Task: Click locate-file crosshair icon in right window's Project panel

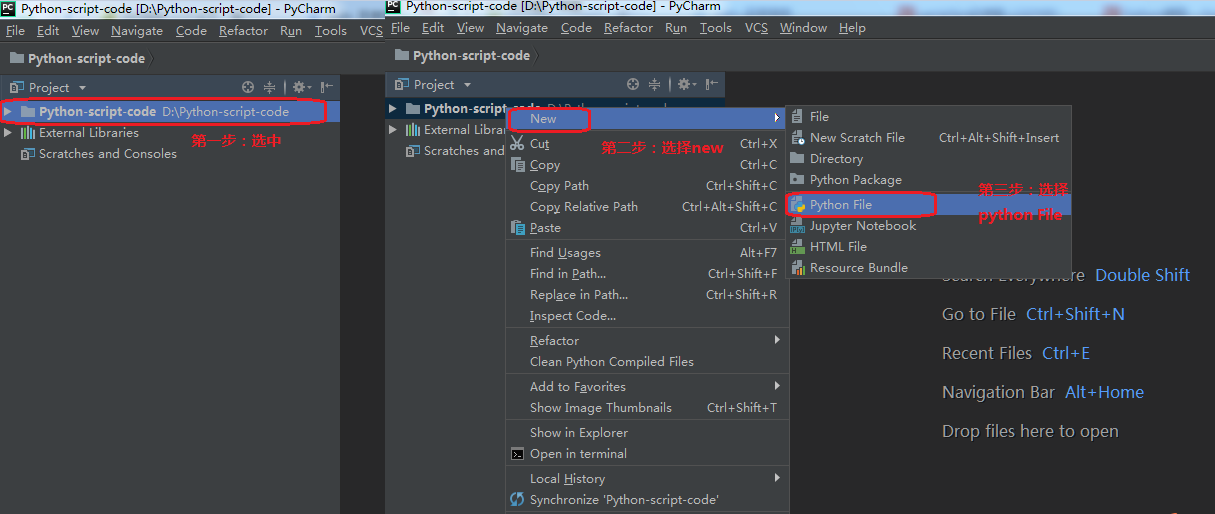Action: pos(633,85)
